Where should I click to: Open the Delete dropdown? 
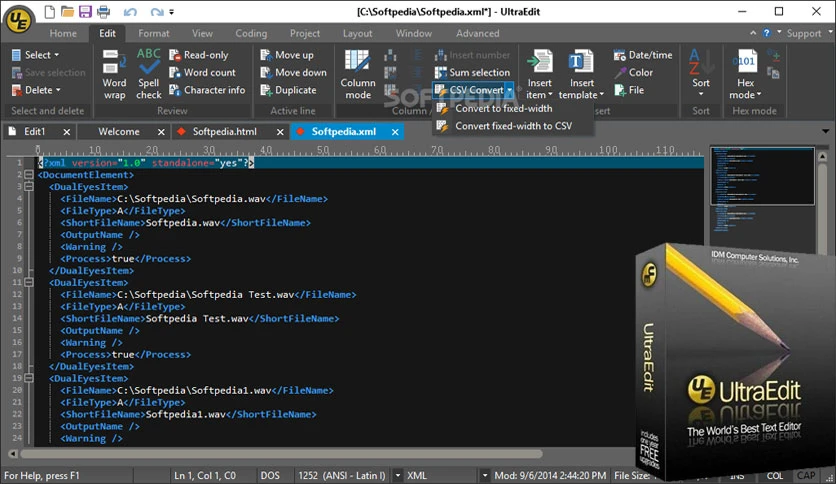click(x=36, y=90)
